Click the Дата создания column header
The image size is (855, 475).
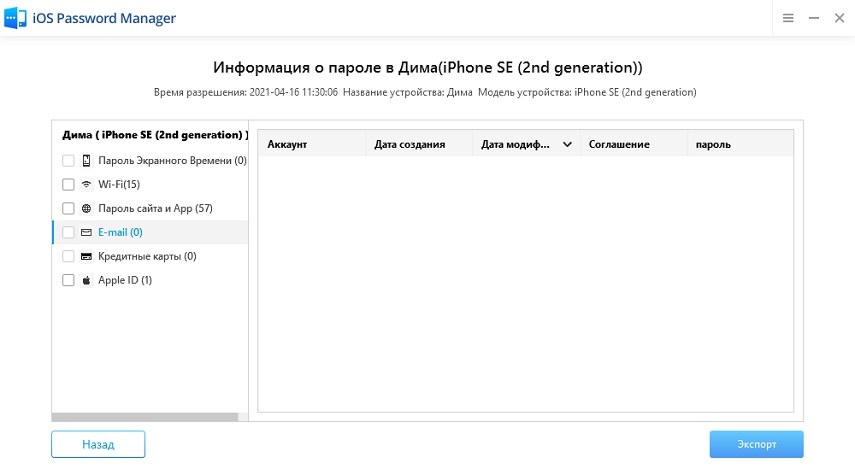[x=409, y=144]
